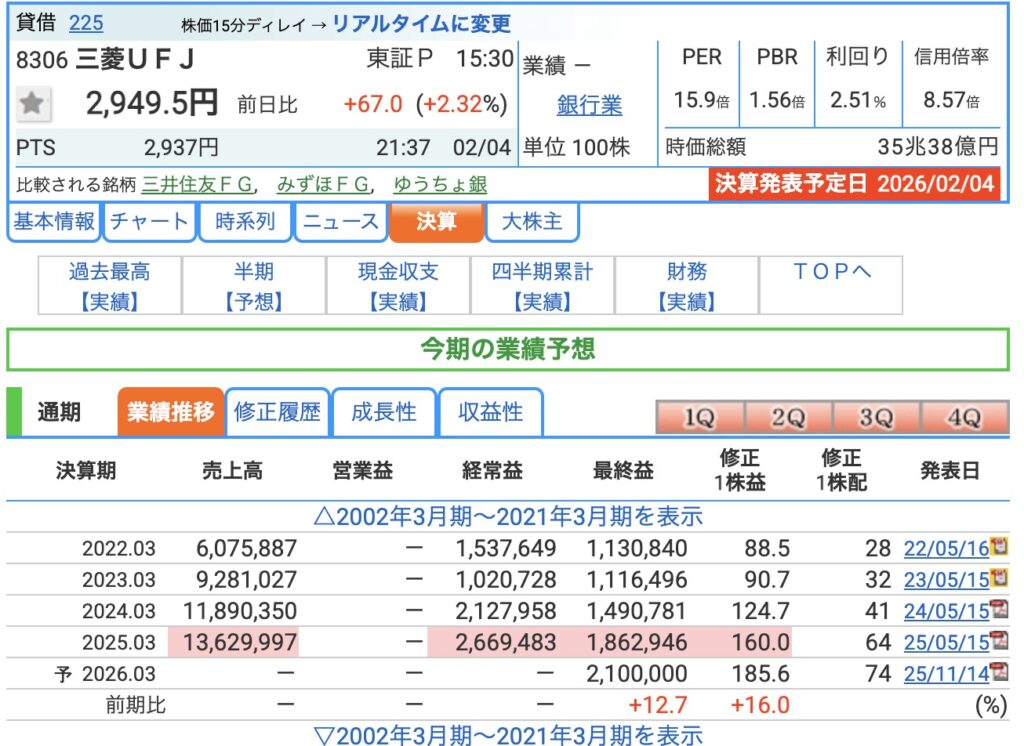The image size is (1024, 746).
Task: Open the 銀行業 sector link
Action: click(x=589, y=105)
